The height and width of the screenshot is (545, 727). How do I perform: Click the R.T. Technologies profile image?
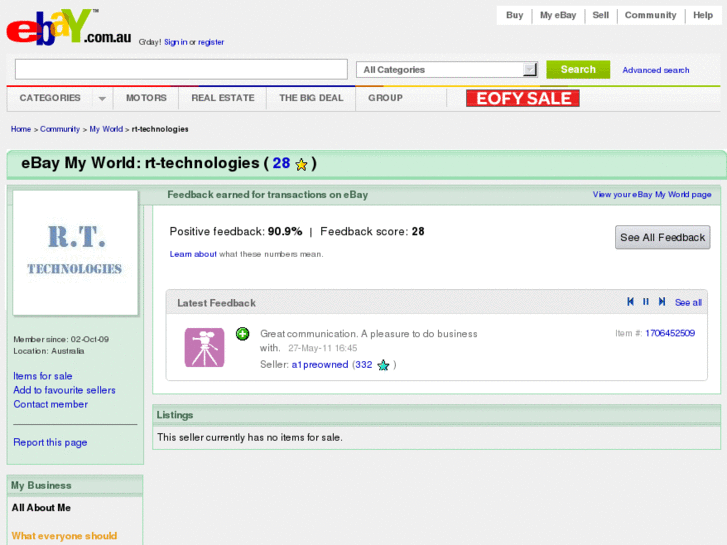(76, 253)
